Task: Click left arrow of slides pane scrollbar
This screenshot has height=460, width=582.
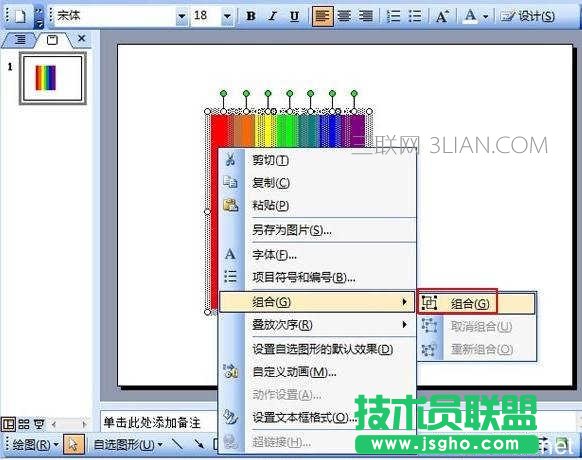Action: (x=54, y=424)
